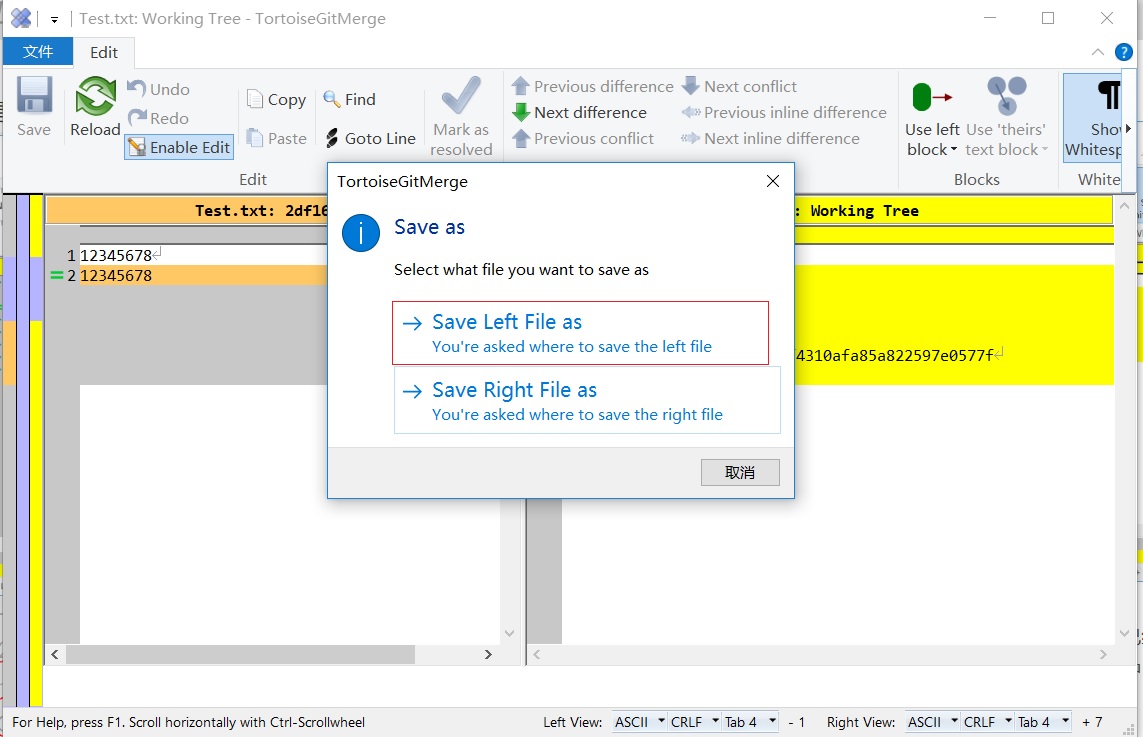Click the hash text ending e0577f

(x=895, y=356)
